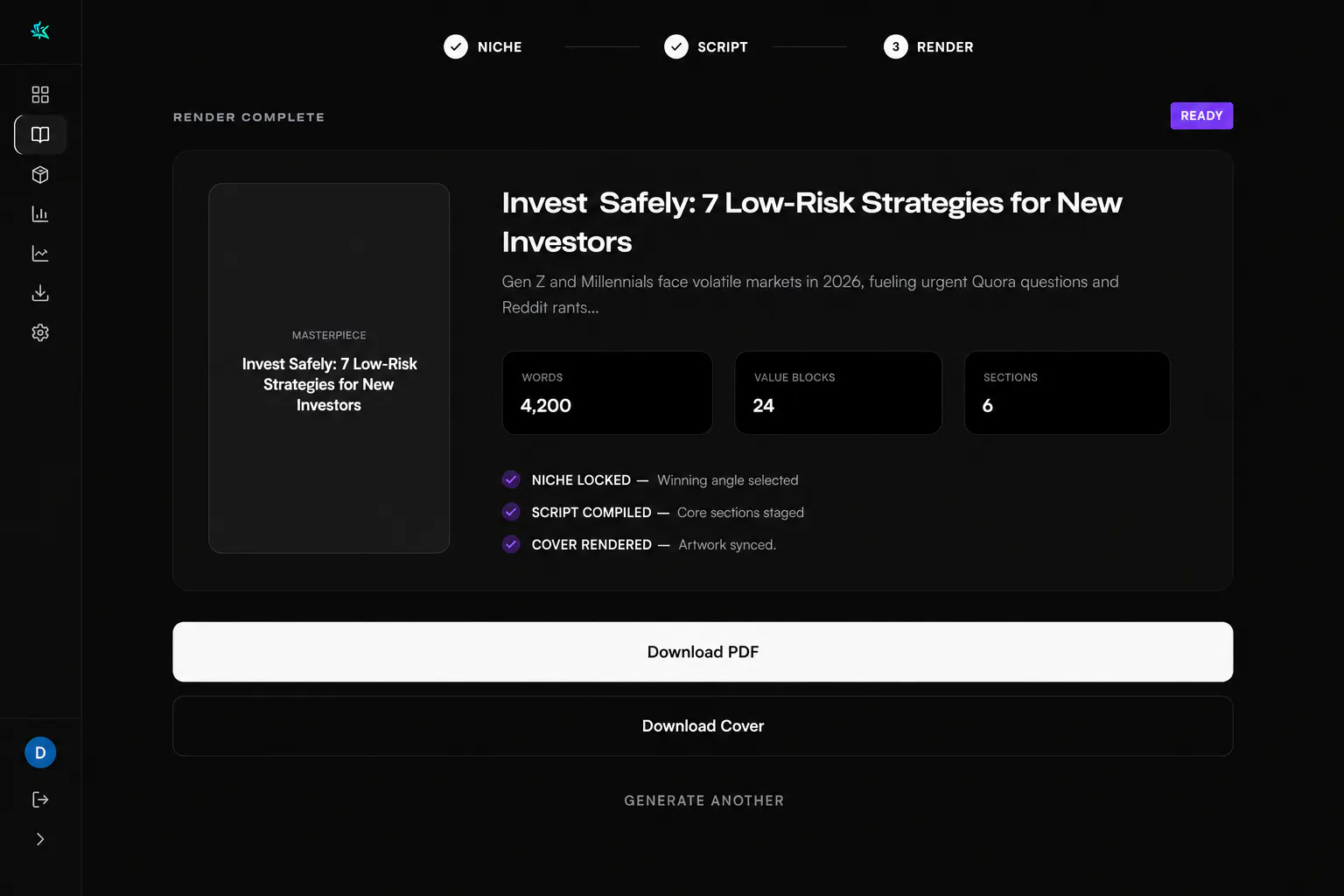Click the COVER RENDERED check icon
1344x896 pixels.
[x=511, y=544]
